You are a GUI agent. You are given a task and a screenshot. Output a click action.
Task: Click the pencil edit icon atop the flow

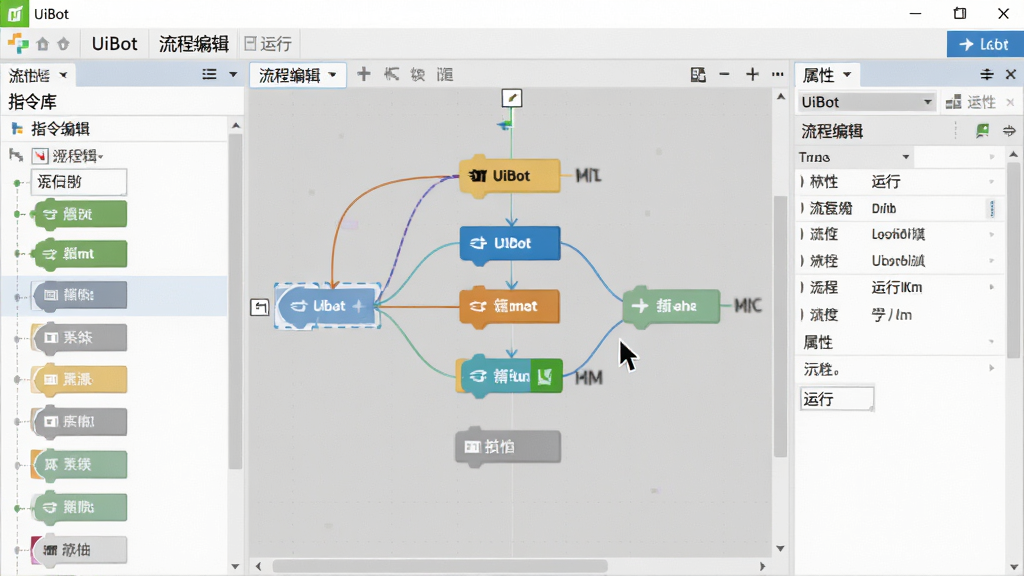click(x=511, y=98)
